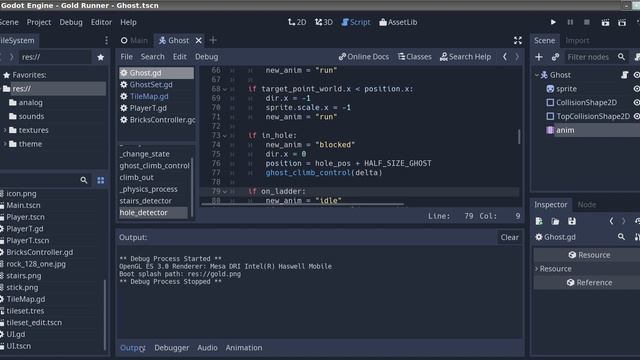Clear the output log
Viewport: 640px width, 360px height.
coord(509,237)
